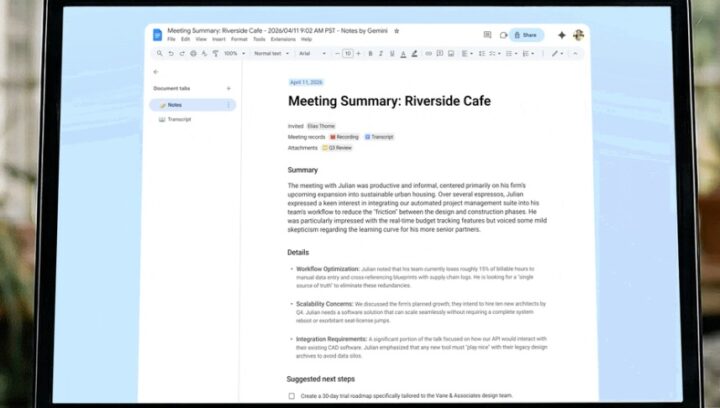Image resolution: width=720 pixels, height=408 pixels.
Task: Open Notes tab options menu
Action: point(228,105)
